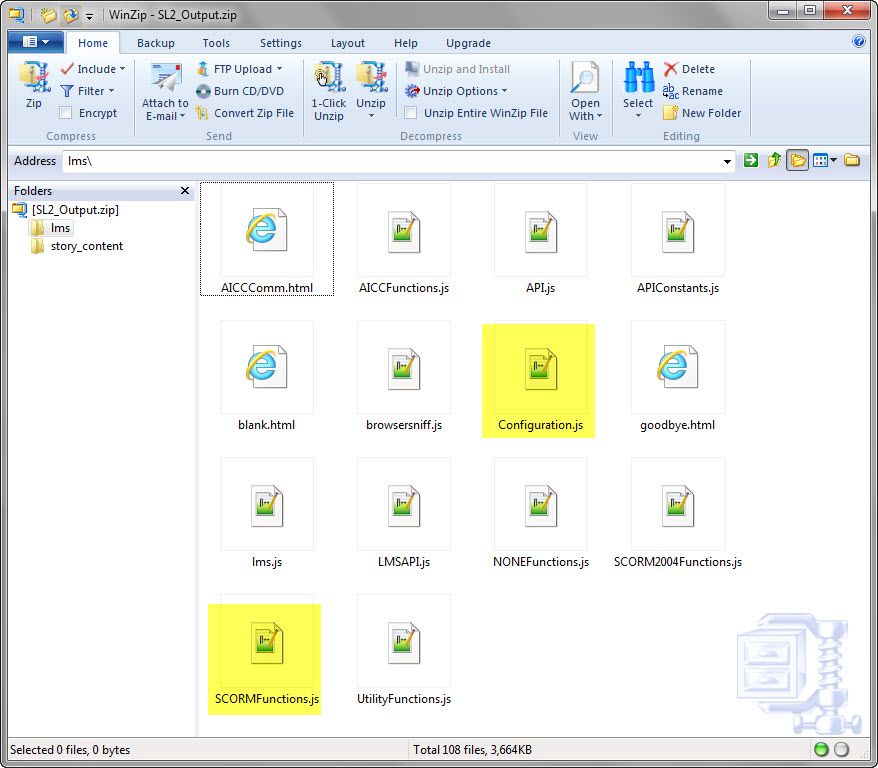
Task: Click the open zip quick access icon
Action: [x=71, y=15]
